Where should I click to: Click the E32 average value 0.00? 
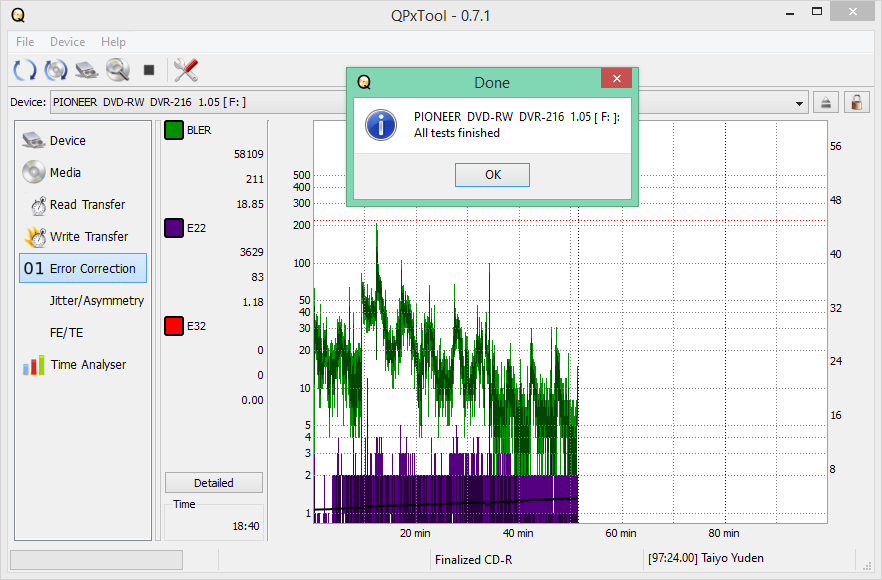tap(252, 400)
